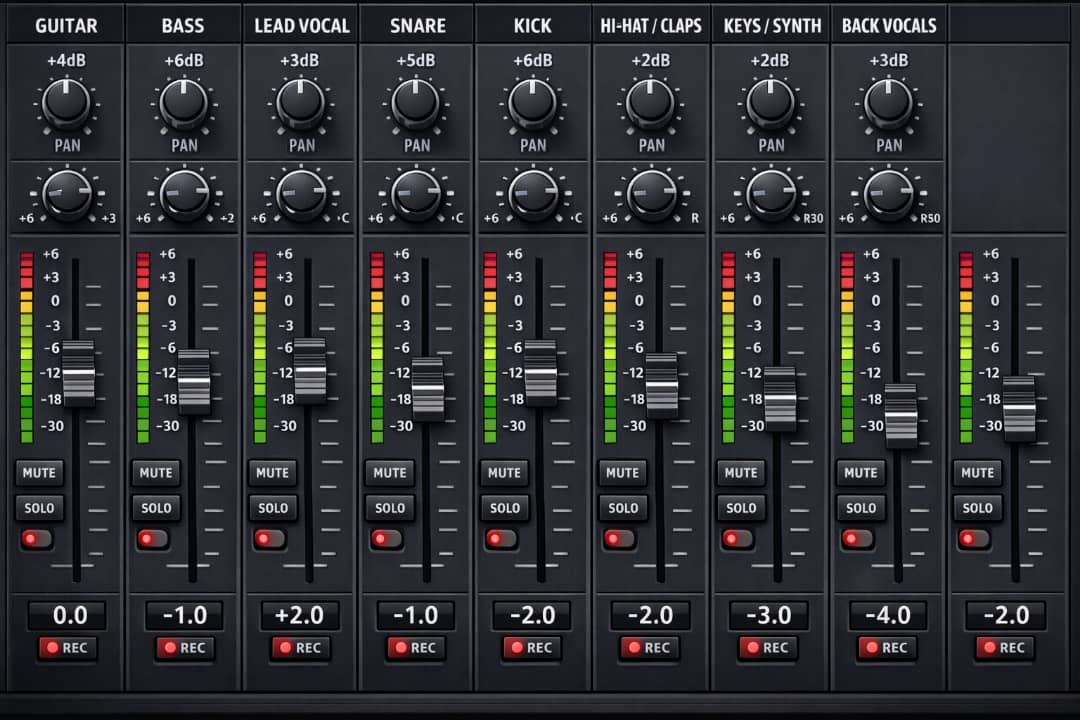Arm REC on the Guitar channel
The width and height of the screenshot is (1080, 720).
69,648
